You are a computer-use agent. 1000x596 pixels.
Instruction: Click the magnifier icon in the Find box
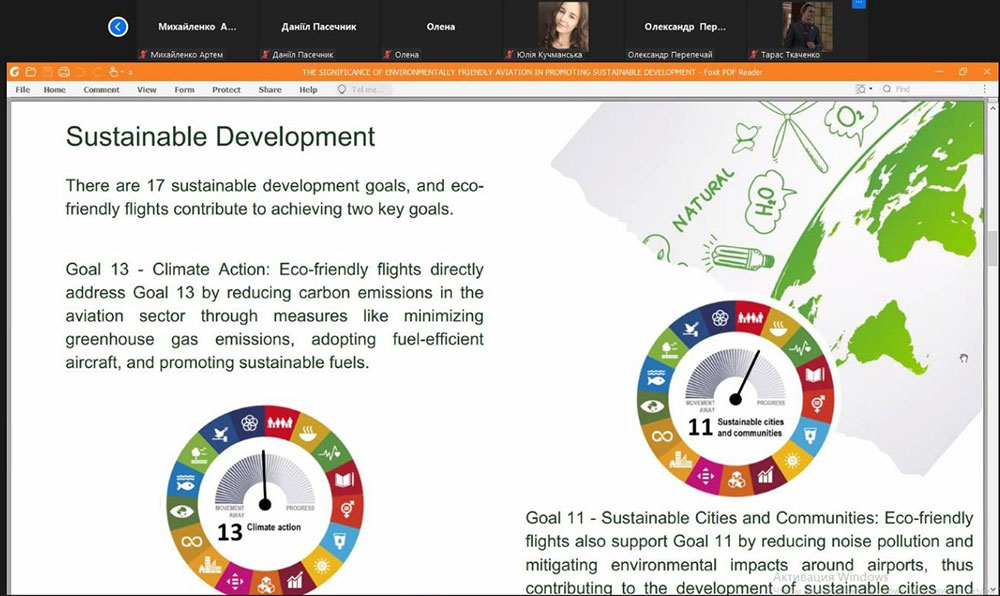point(886,89)
